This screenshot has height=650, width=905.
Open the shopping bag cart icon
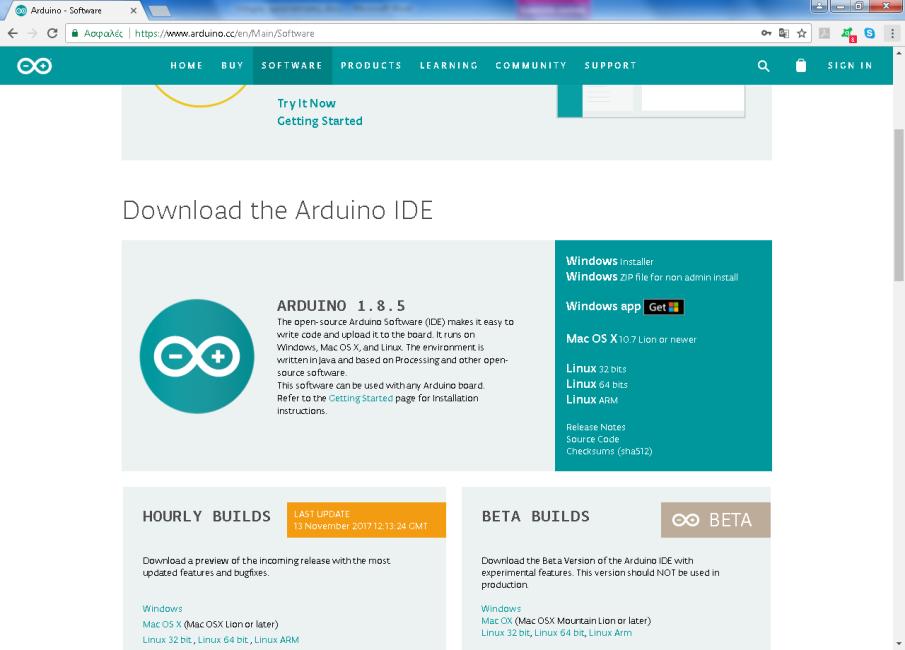click(801, 65)
